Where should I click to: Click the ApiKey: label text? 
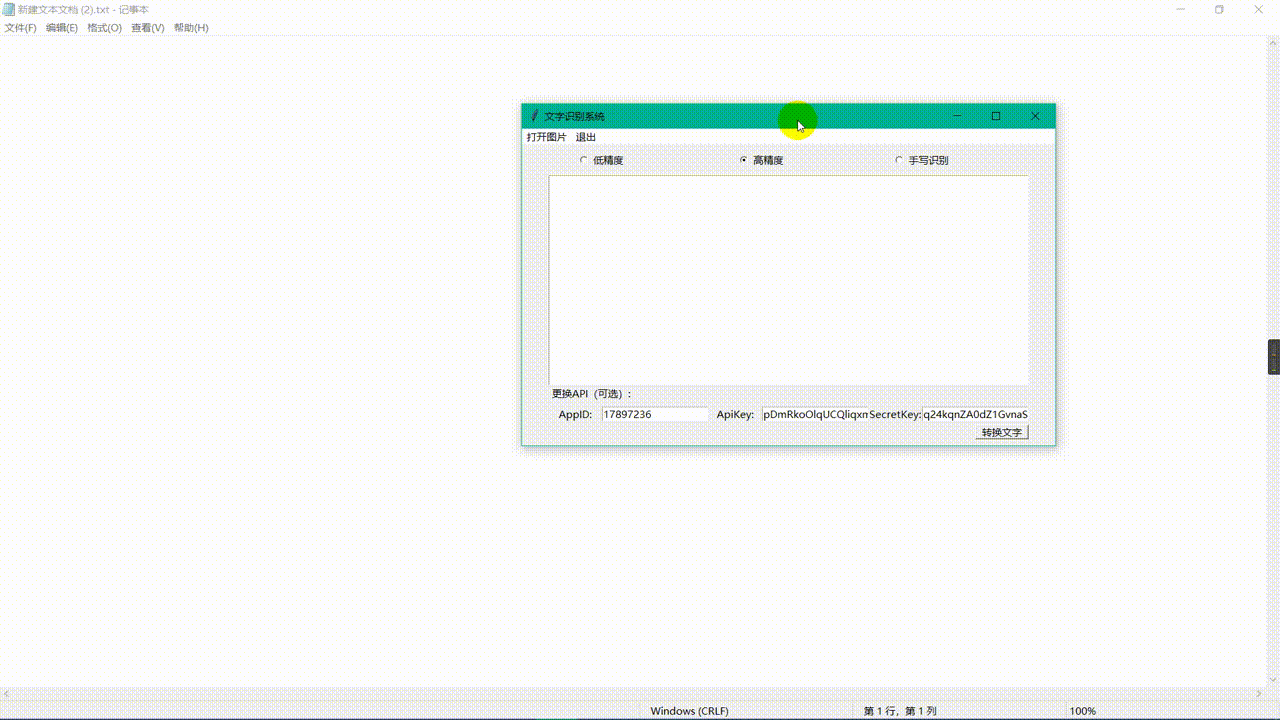pyautogui.click(x=735, y=414)
